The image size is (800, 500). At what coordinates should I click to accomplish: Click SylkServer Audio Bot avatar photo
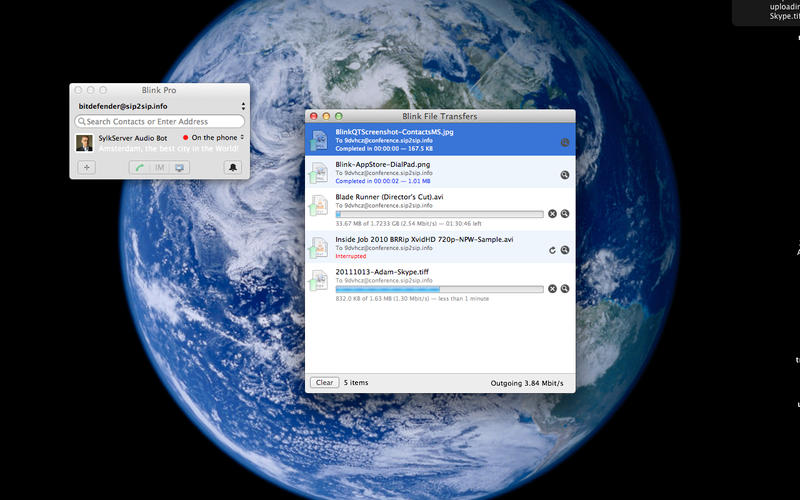click(x=84, y=143)
